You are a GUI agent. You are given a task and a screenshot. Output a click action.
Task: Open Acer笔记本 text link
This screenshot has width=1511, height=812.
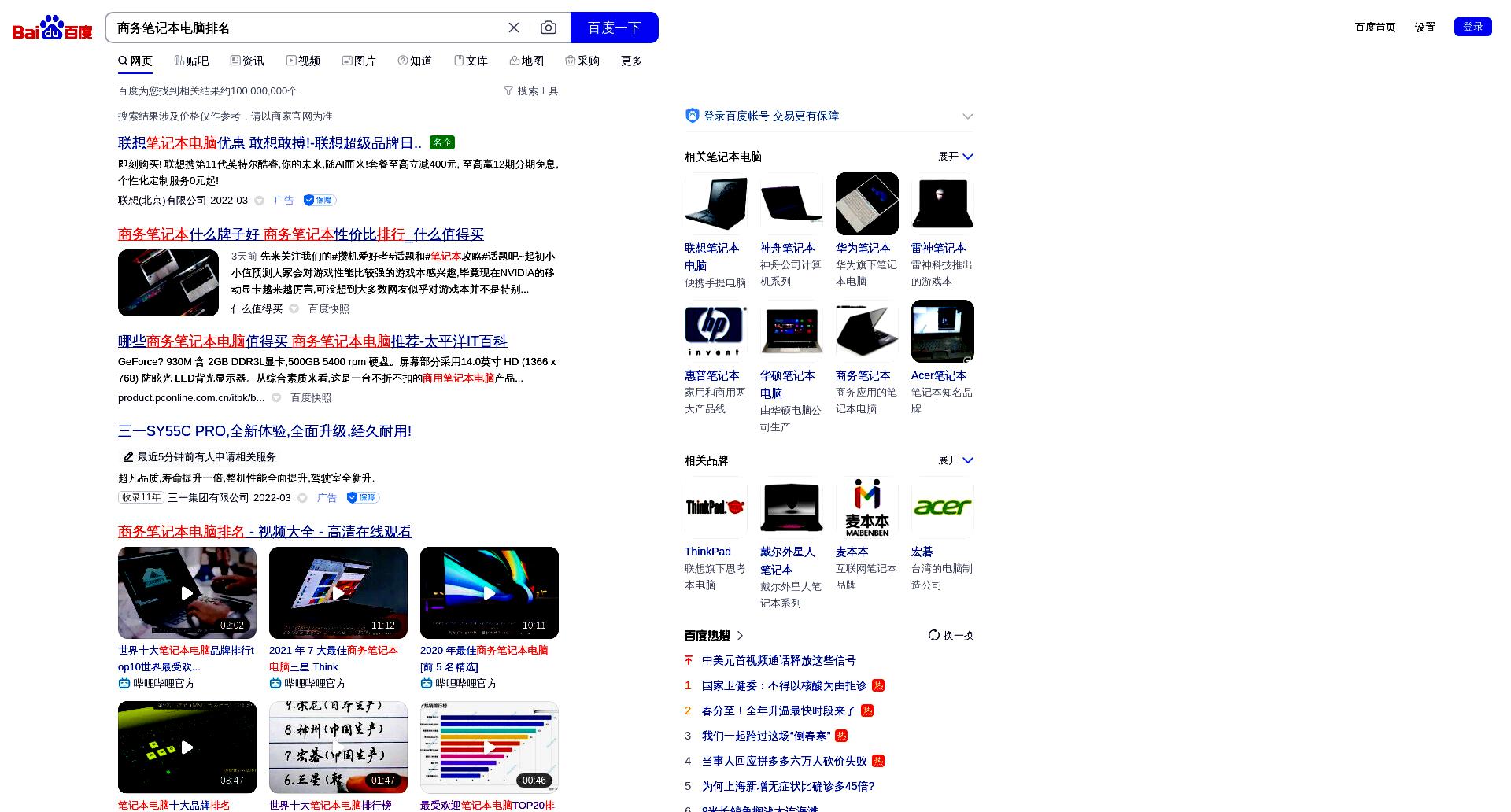point(939,376)
